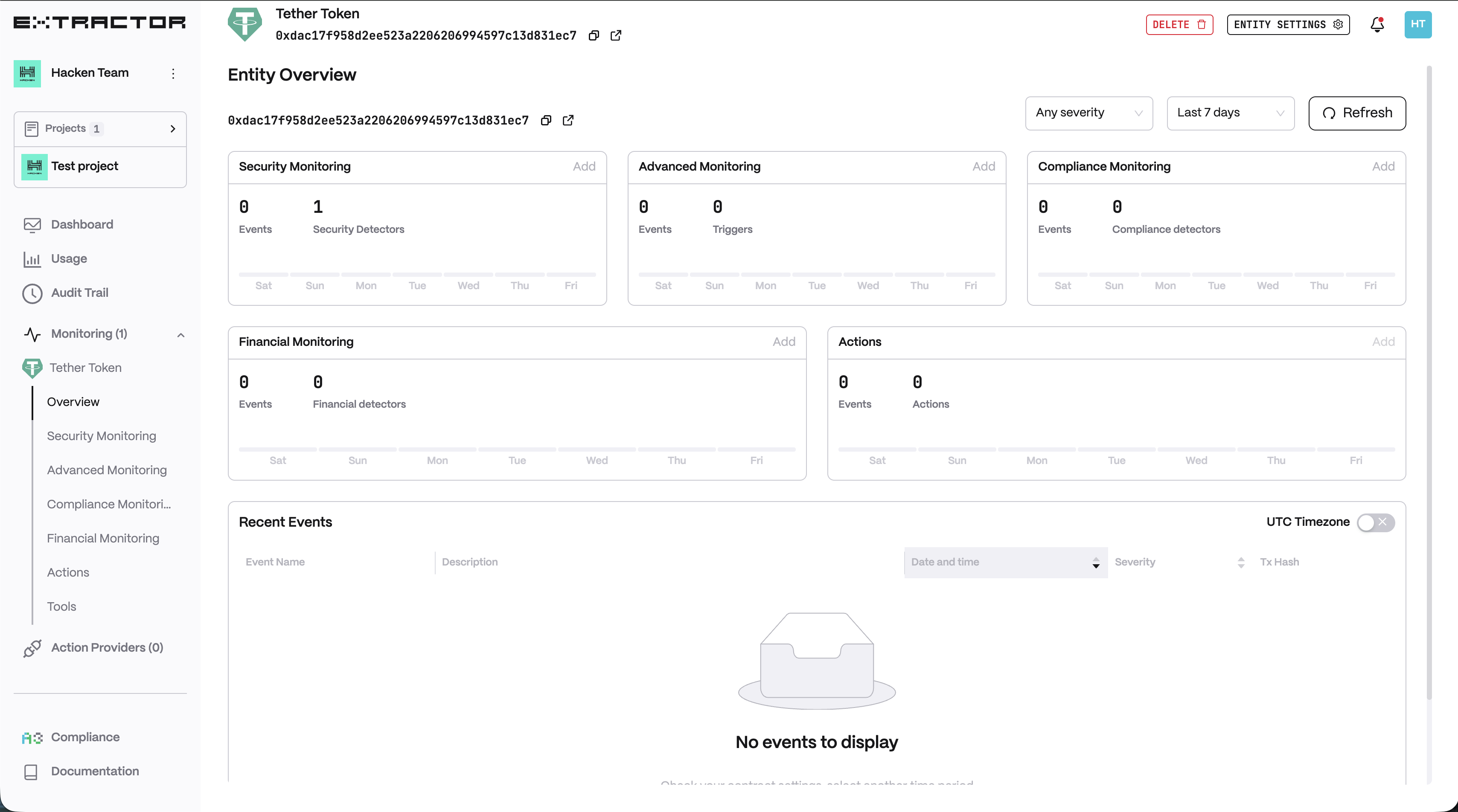The image size is (1458, 812).
Task: Copy address below Entity Overview heading
Action: click(546, 121)
